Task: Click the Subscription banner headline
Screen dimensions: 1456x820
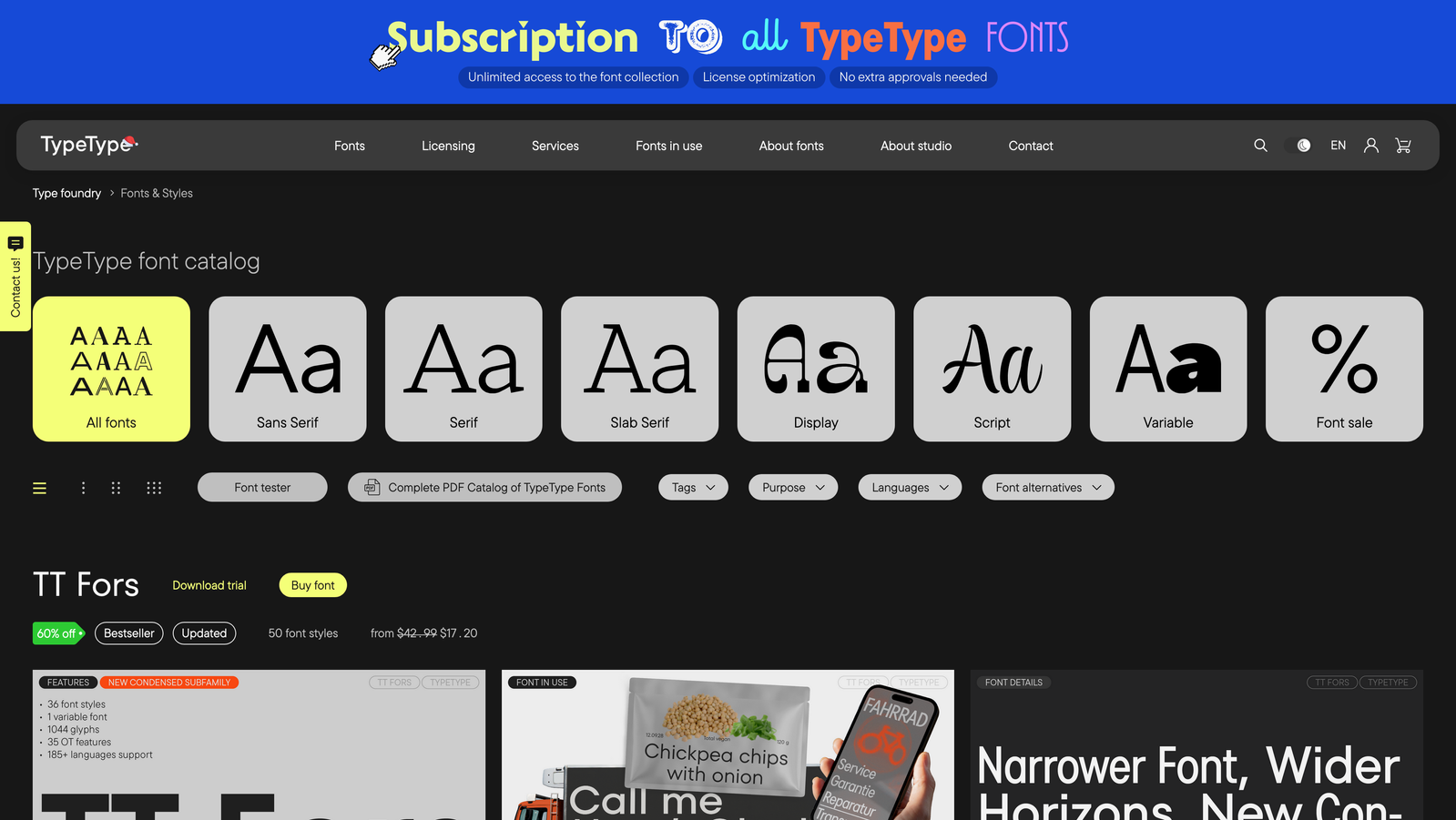Action: pos(728,37)
